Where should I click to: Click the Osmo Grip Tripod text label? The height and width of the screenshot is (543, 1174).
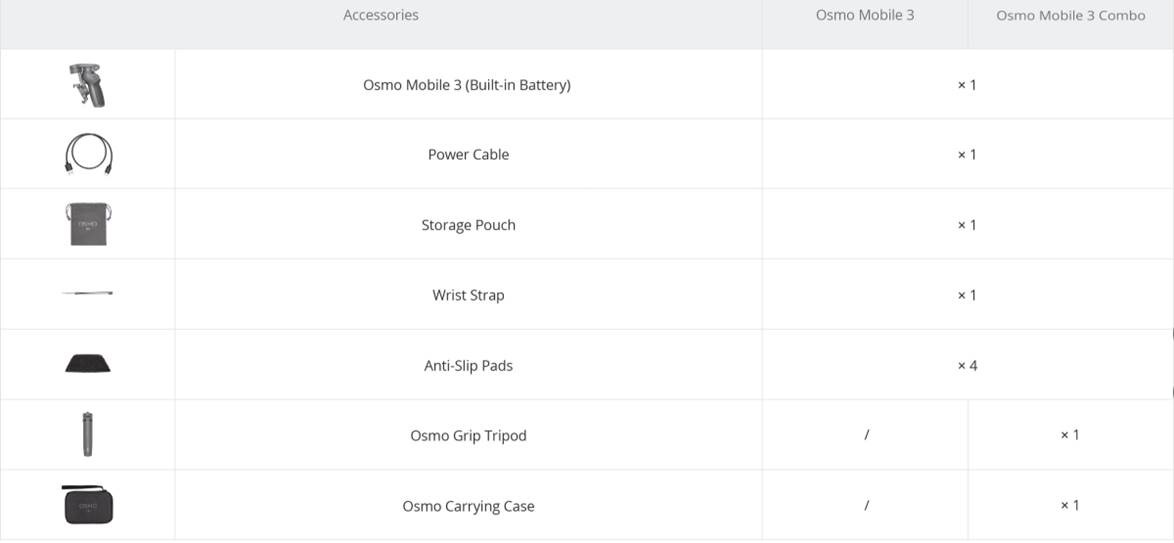click(x=468, y=436)
